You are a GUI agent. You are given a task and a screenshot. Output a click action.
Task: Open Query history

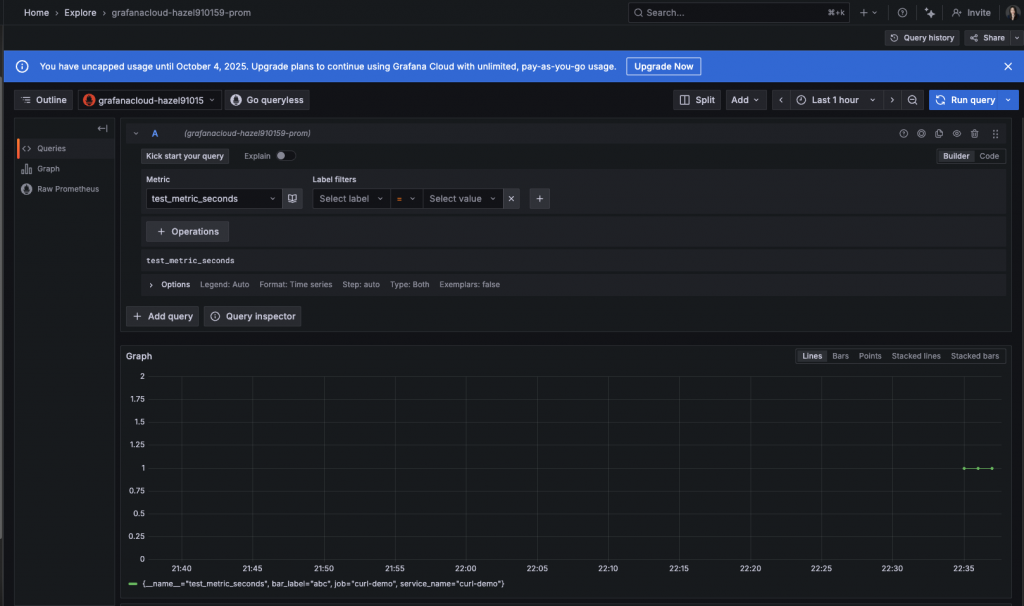point(922,38)
